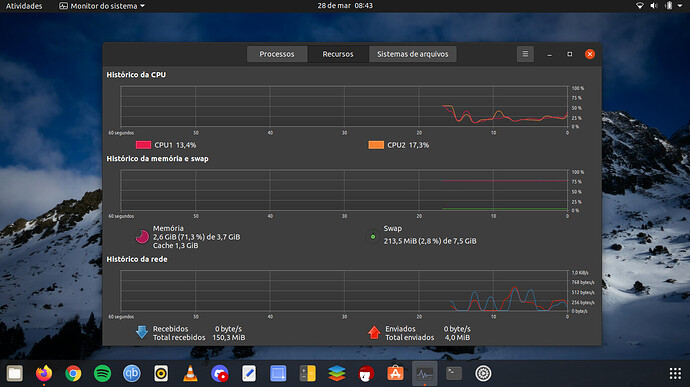Screen dimensions: 690x387
Task: Switch to the Processos tab
Action: click(x=277, y=54)
